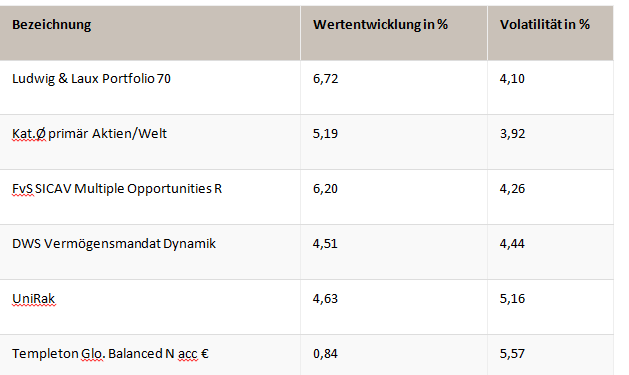629x375 pixels.
Task: Click the Bezeichnung column header
Action: (150, 33)
